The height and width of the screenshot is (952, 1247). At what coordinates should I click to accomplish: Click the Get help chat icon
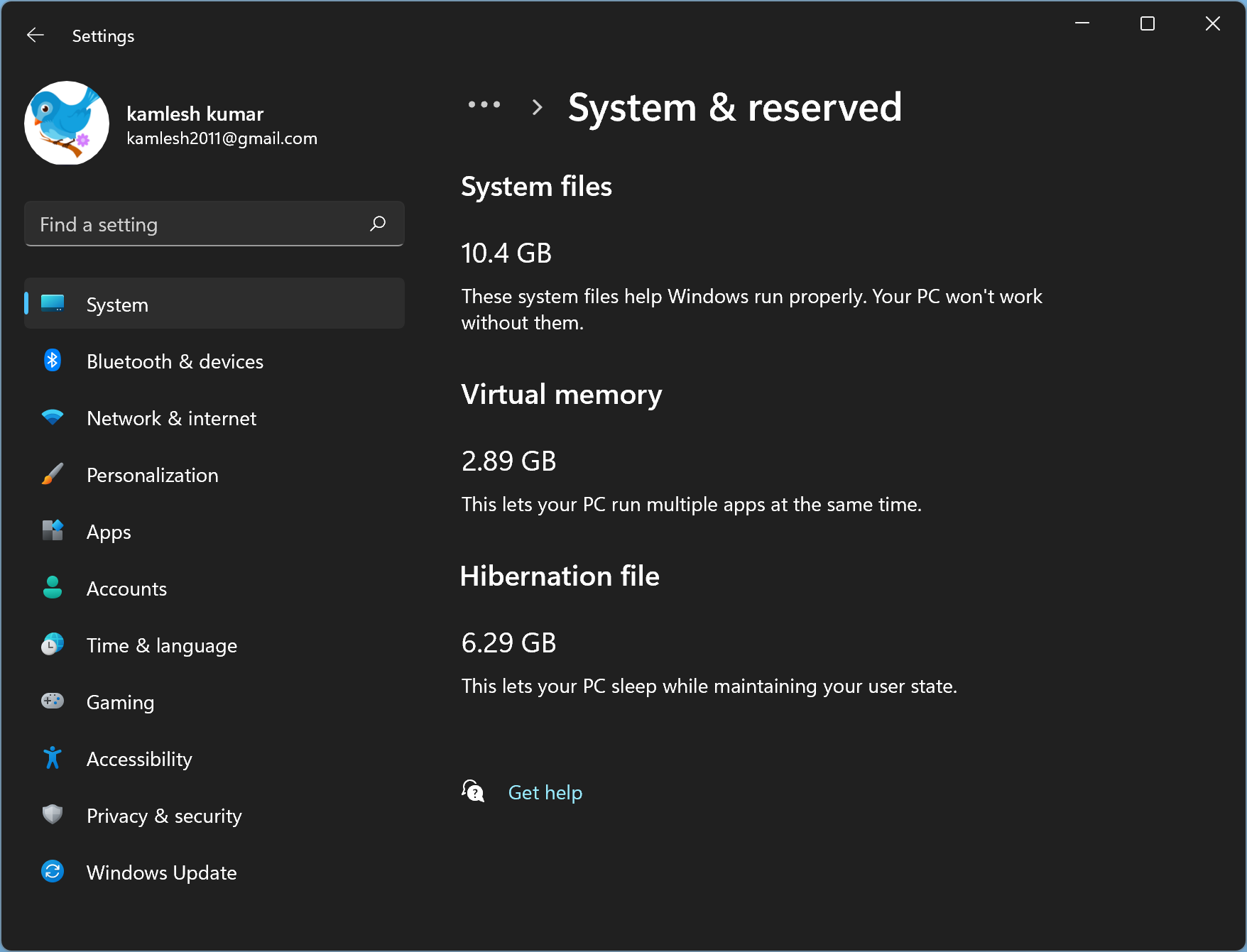[x=473, y=791]
